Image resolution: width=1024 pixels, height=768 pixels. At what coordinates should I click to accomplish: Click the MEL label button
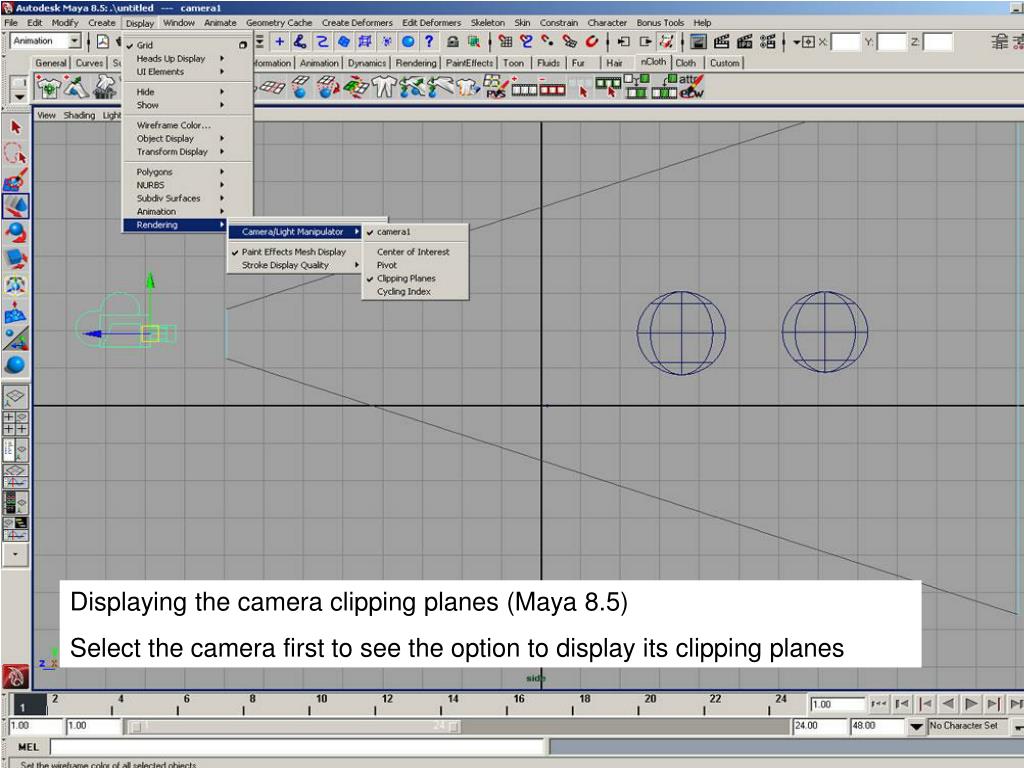[28, 747]
